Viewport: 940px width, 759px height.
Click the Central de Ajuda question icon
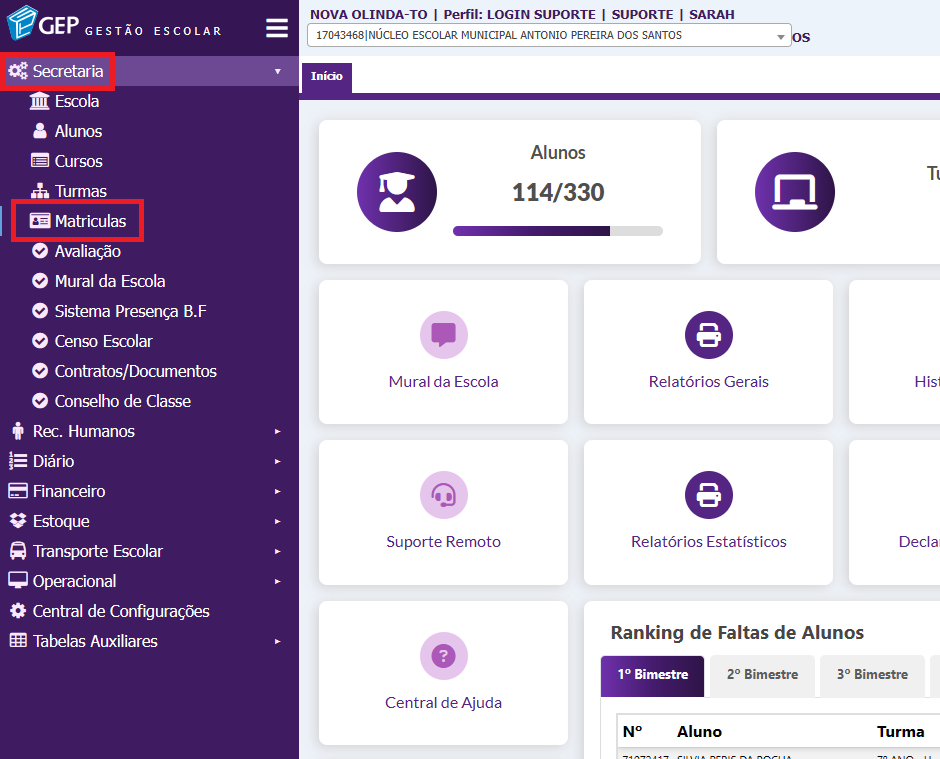pyautogui.click(x=443, y=656)
